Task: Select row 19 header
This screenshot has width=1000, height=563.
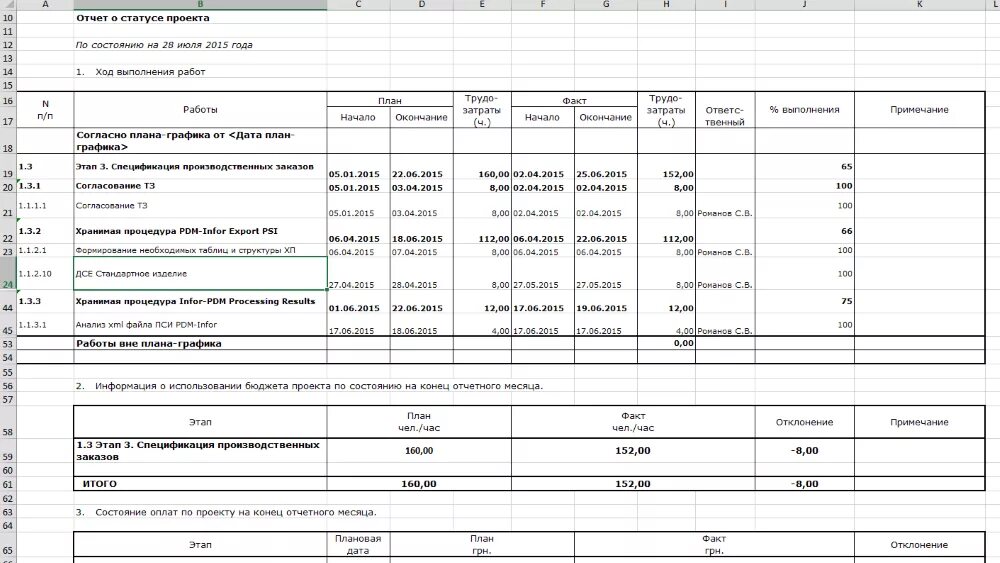Action: (x=8, y=167)
